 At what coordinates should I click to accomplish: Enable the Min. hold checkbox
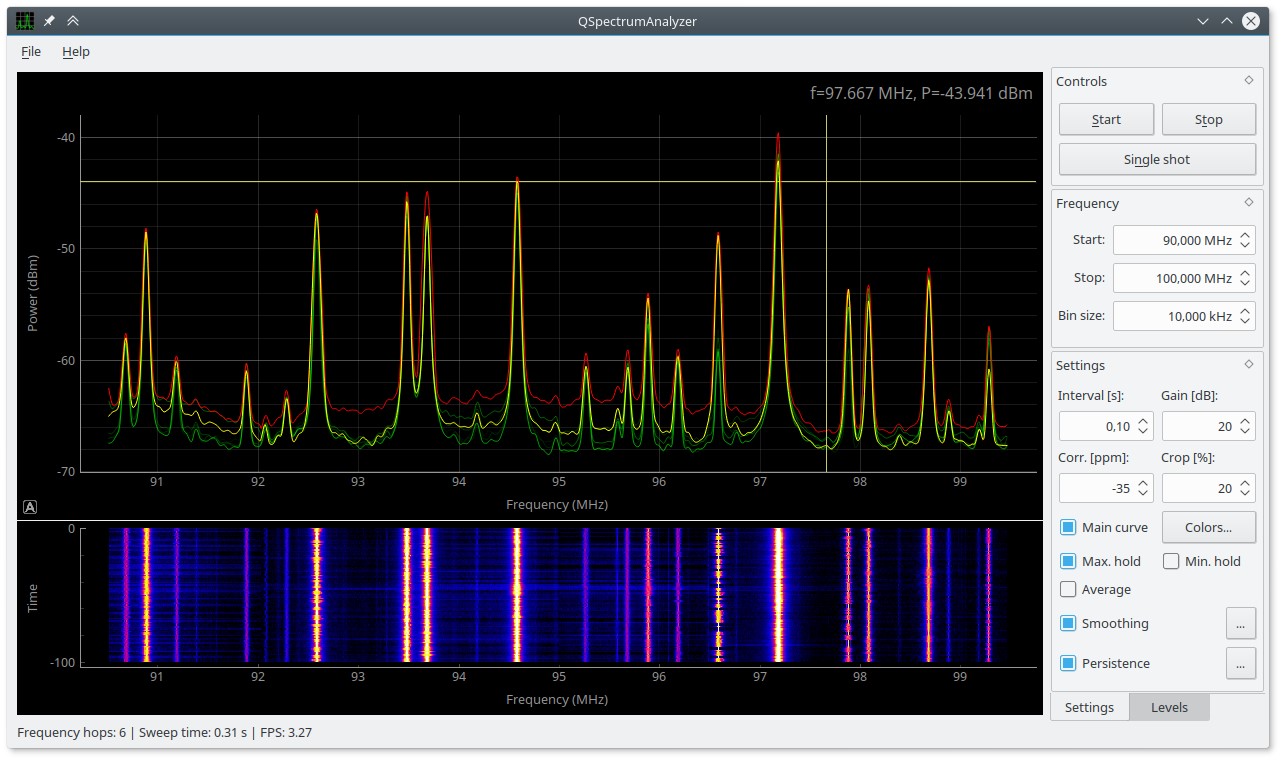(1171, 561)
